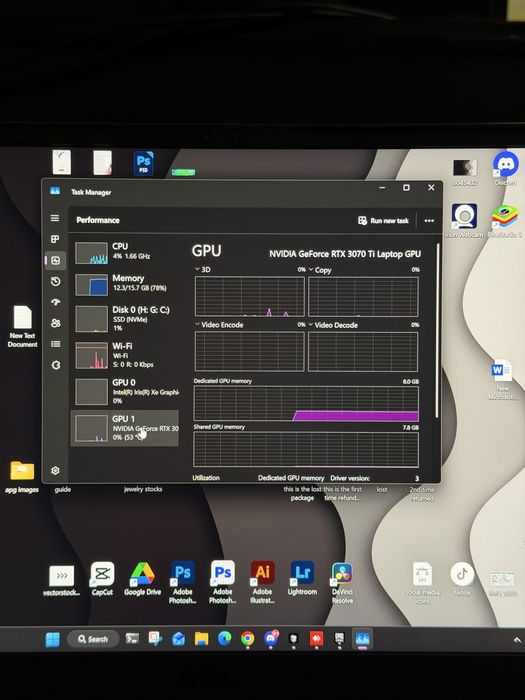Select the social media icons file
The image size is (525, 700).
click(422, 583)
